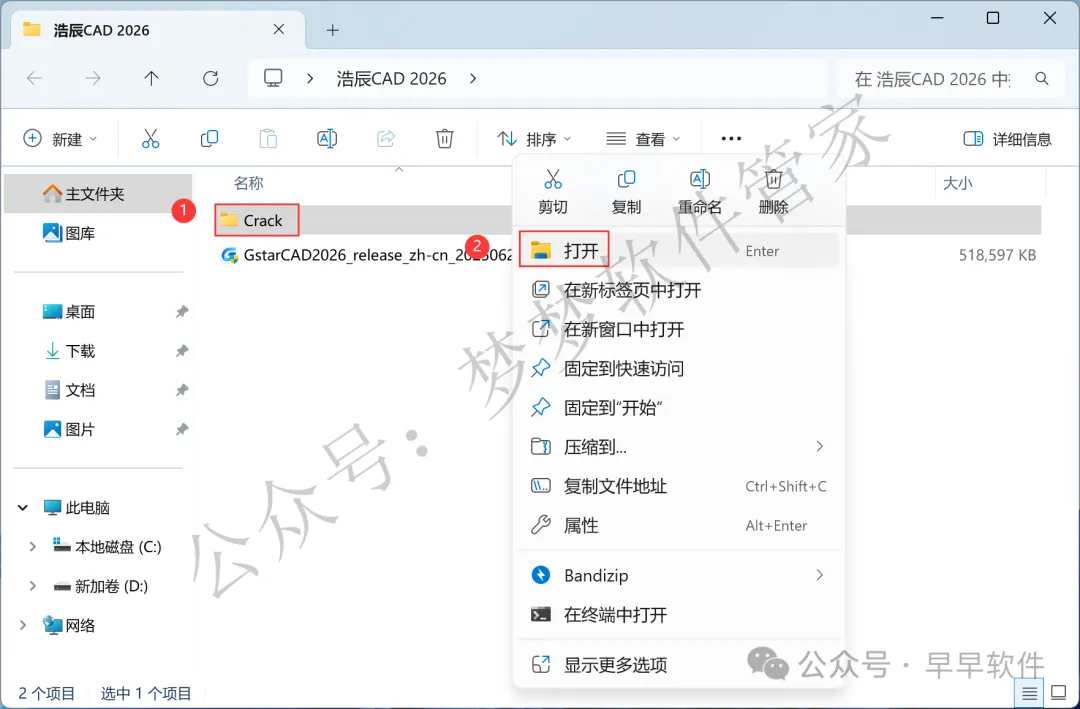Expand the chevron after 浩辰CAD 2026 in address bar

[473, 79]
